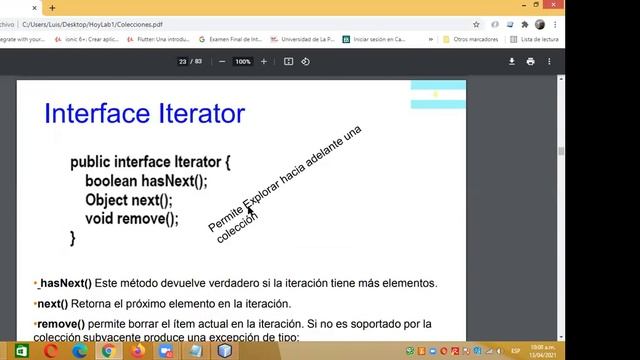640x360 pixels.
Task: Toggle fit to page in PDF toolbar
Action: click(x=289, y=62)
